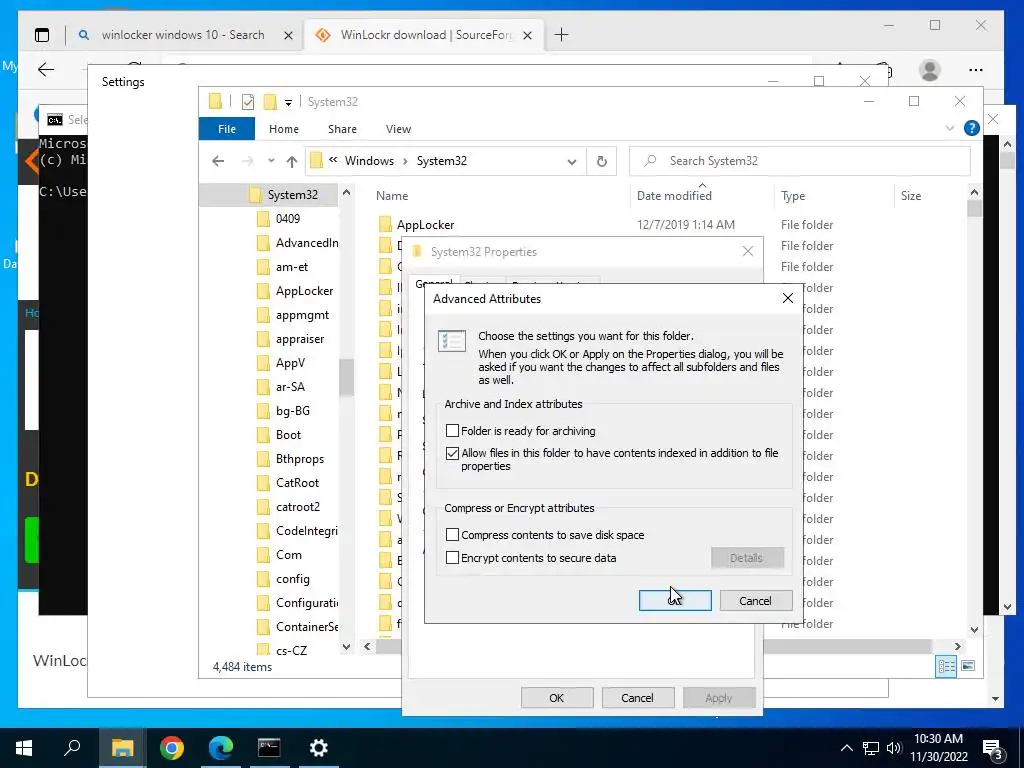The image size is (1024, 768).
Task: Select the Boot folder in tree
Action: 288,435
